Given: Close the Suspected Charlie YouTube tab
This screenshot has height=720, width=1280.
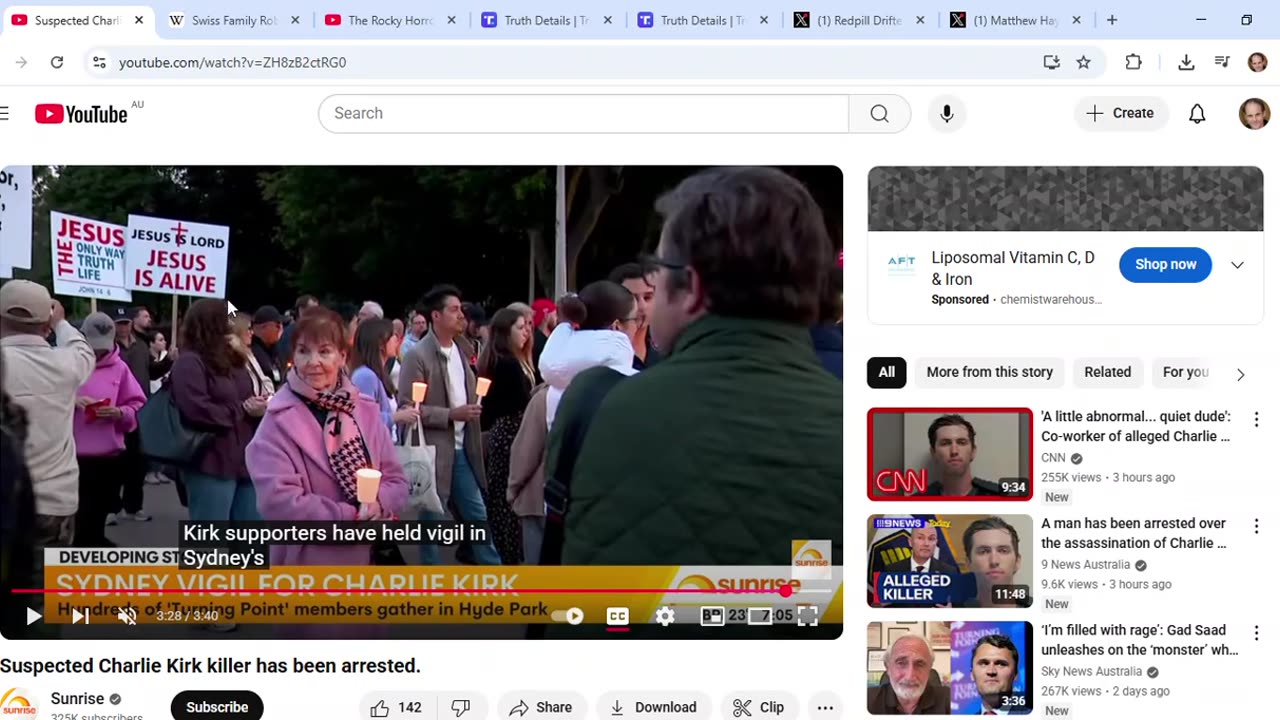Looking at the screenshot, I should coord(139,20).
